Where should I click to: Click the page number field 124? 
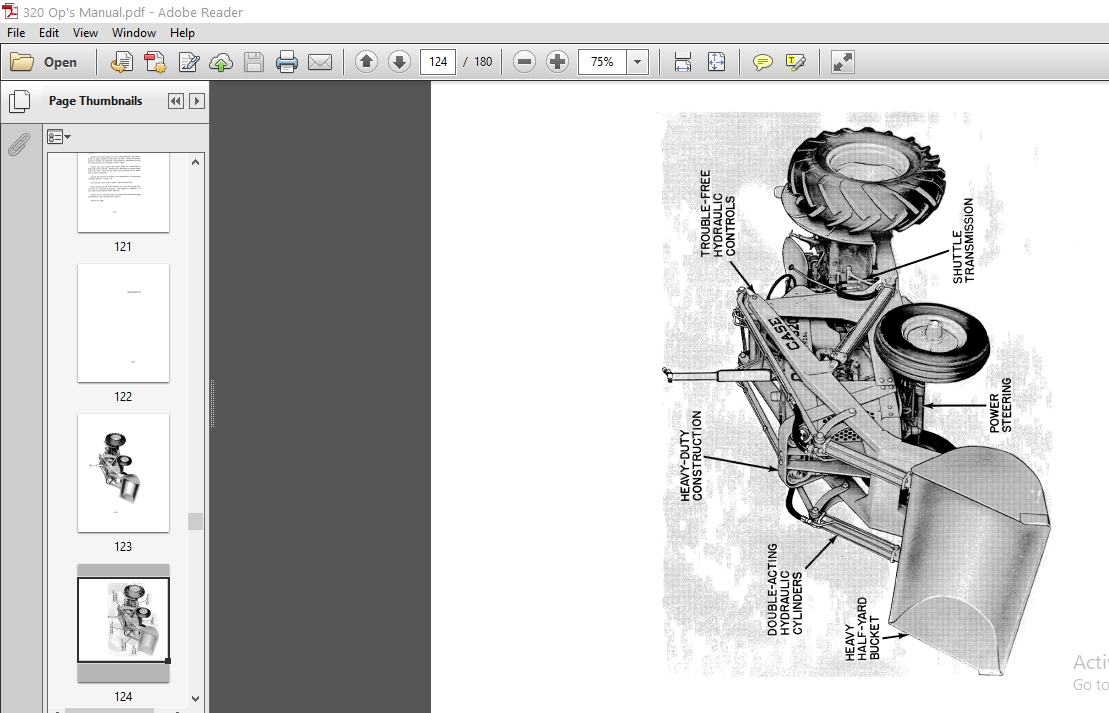pos(438,62)
